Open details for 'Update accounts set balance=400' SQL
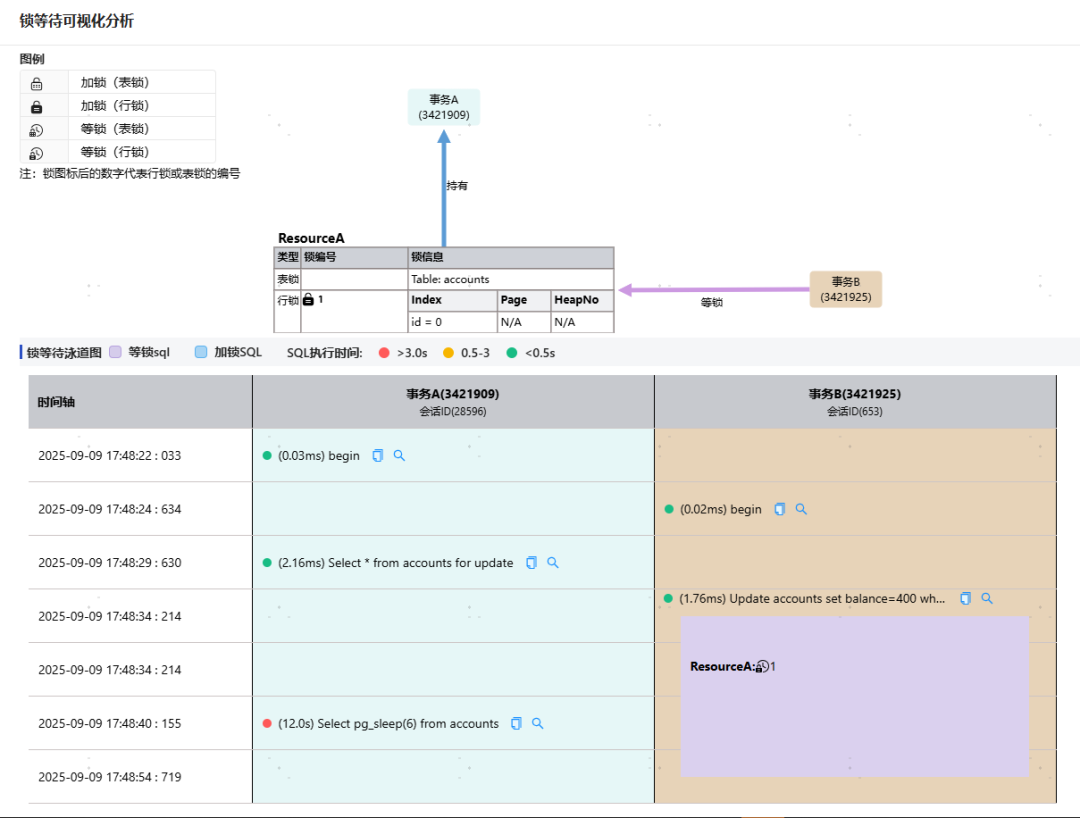Screen dimensions: 1080x818 click(987, 598)
